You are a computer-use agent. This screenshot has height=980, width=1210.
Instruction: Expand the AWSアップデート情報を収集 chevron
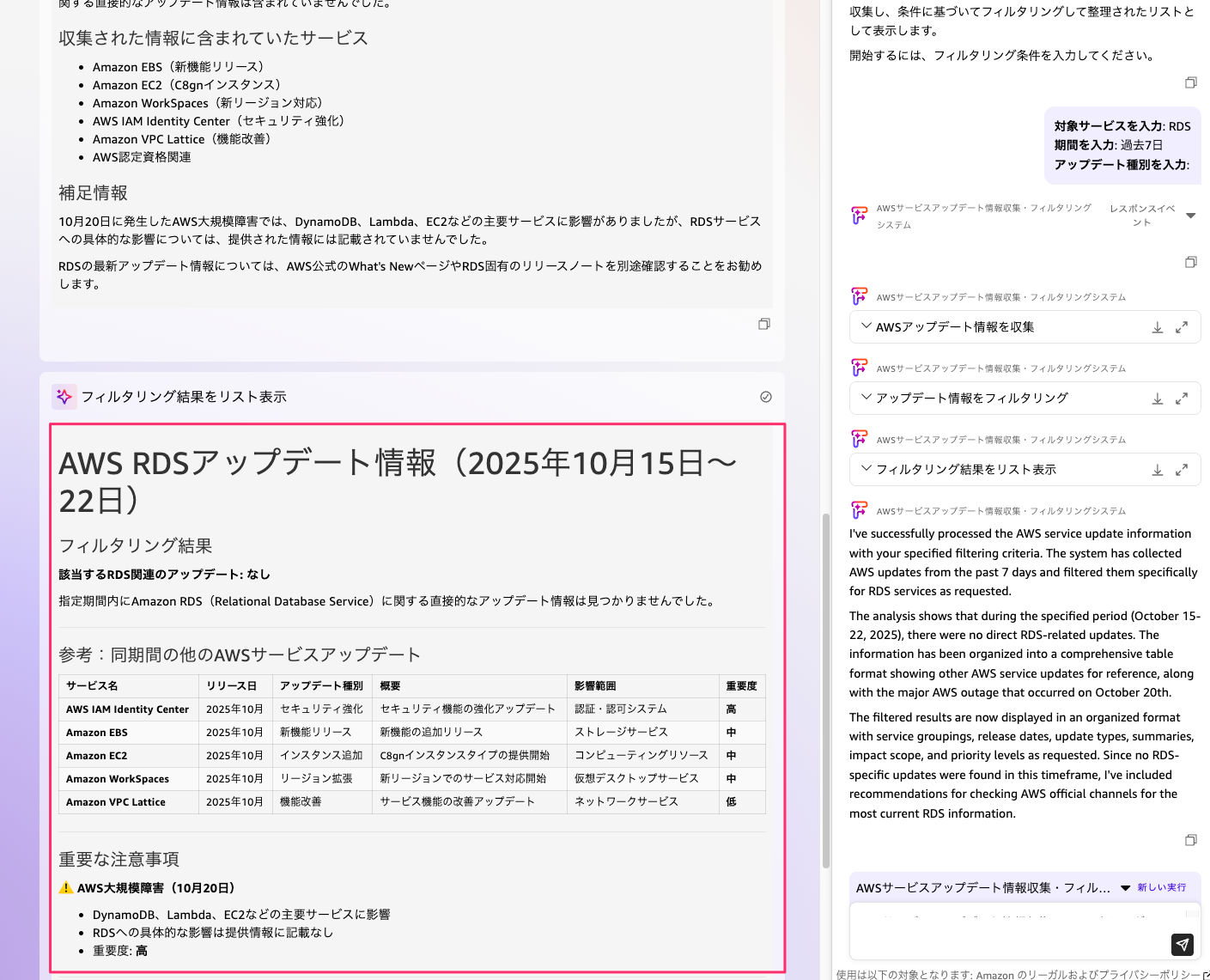pos(866,326)
